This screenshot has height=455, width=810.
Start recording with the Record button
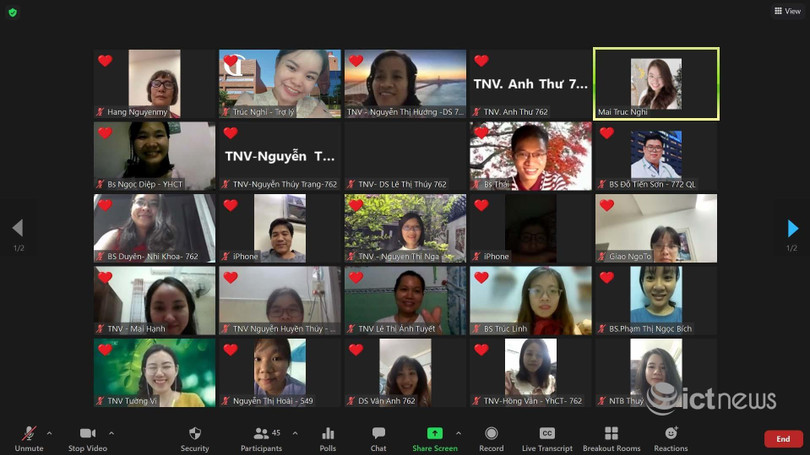(x=491, y=438)
